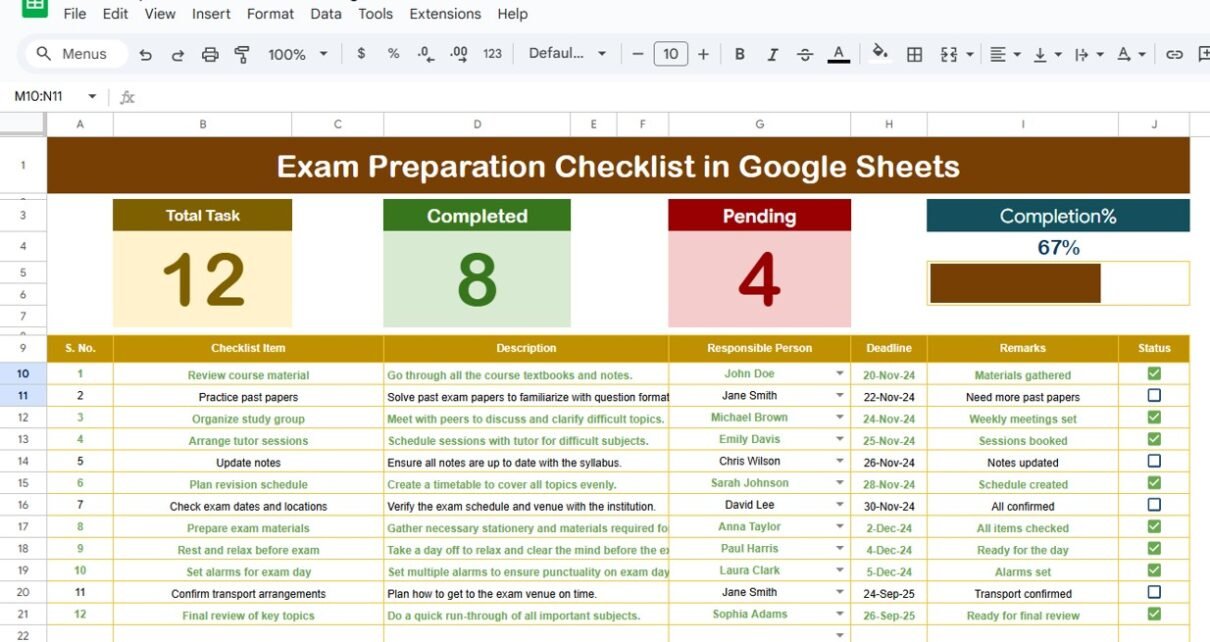Select row 13 header

click(x=23, y=440)
